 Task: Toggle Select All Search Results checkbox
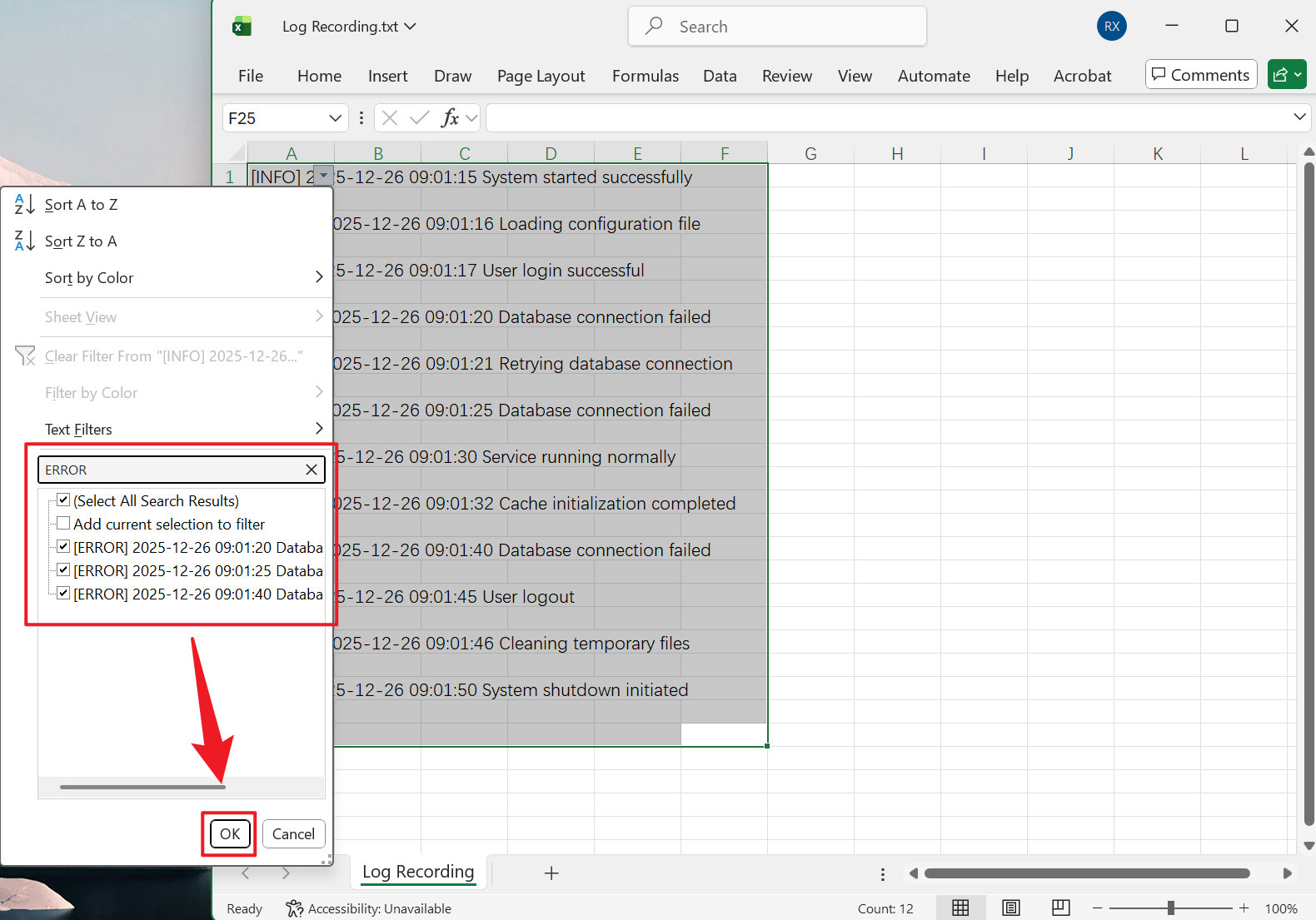tap(63, 500)
